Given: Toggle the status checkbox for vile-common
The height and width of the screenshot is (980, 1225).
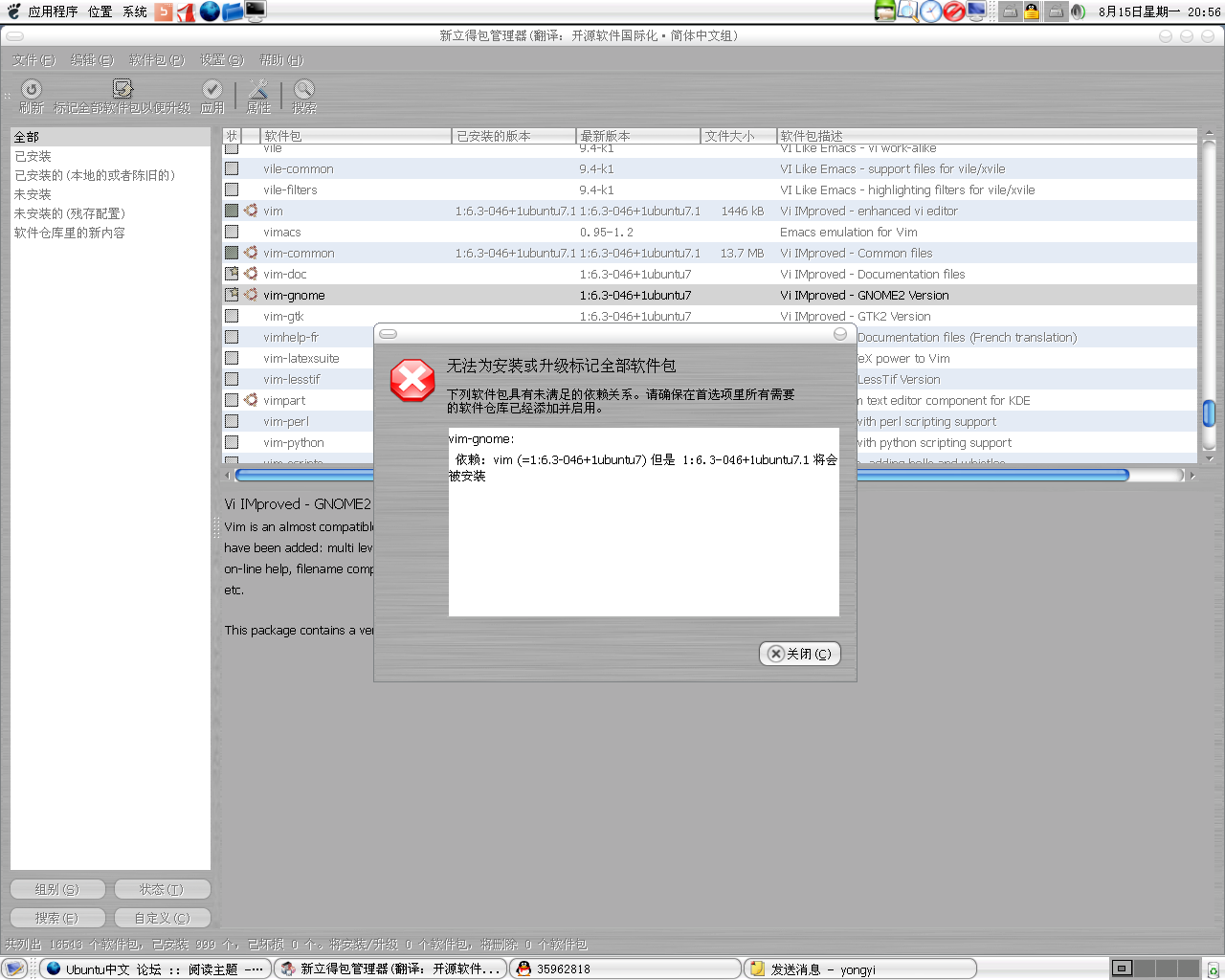Looking at the screenshot, I should pyautogui.click(x=232, y=168).
